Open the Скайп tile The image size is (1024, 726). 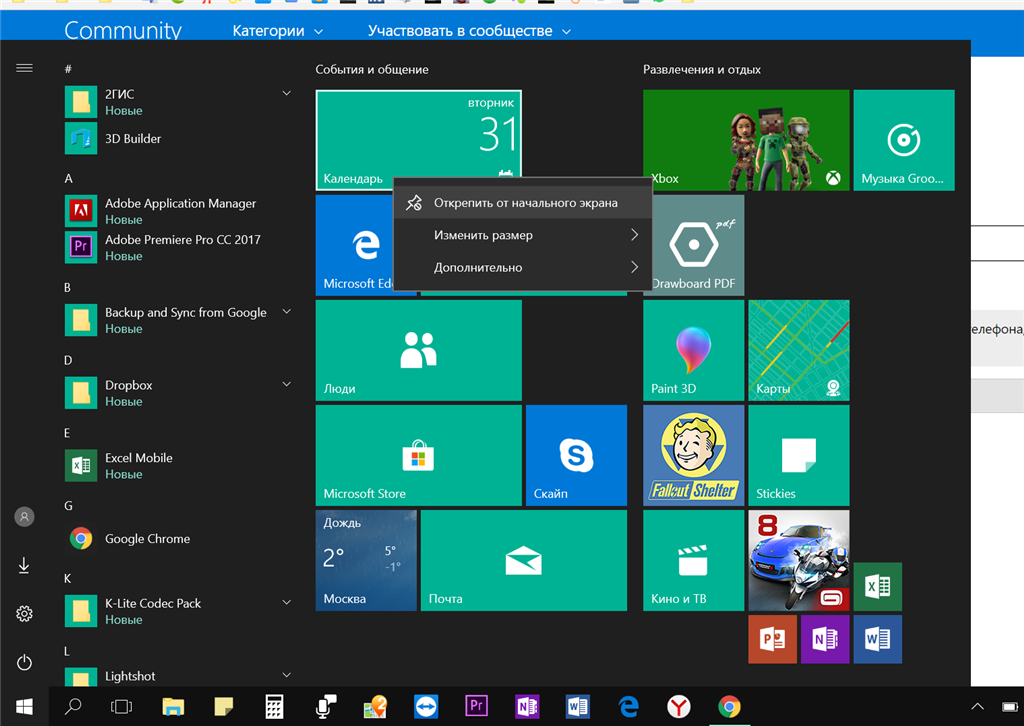[576, 456]
